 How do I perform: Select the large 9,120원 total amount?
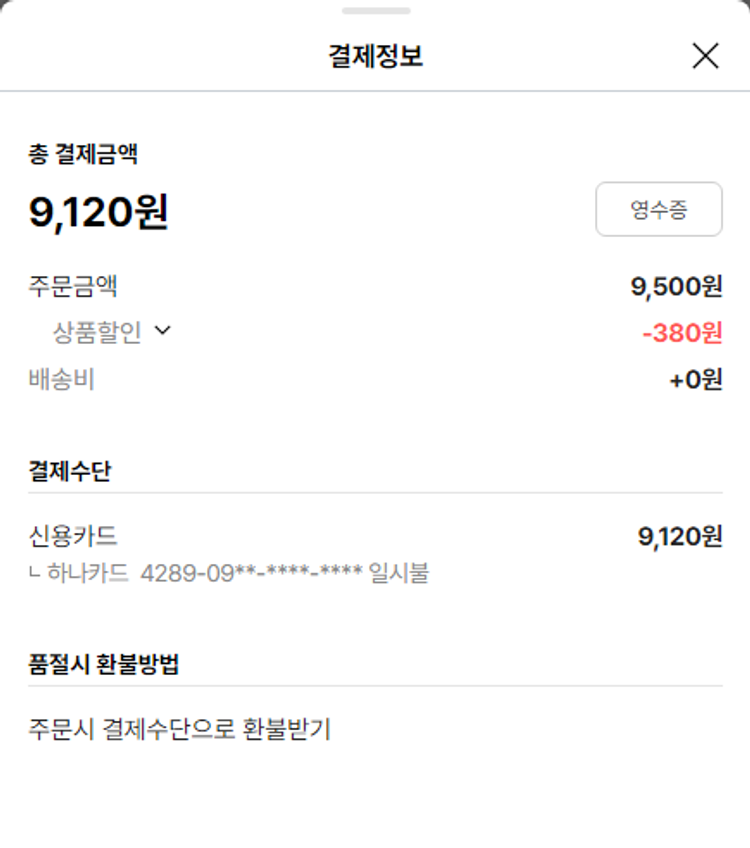coord(98,212)
